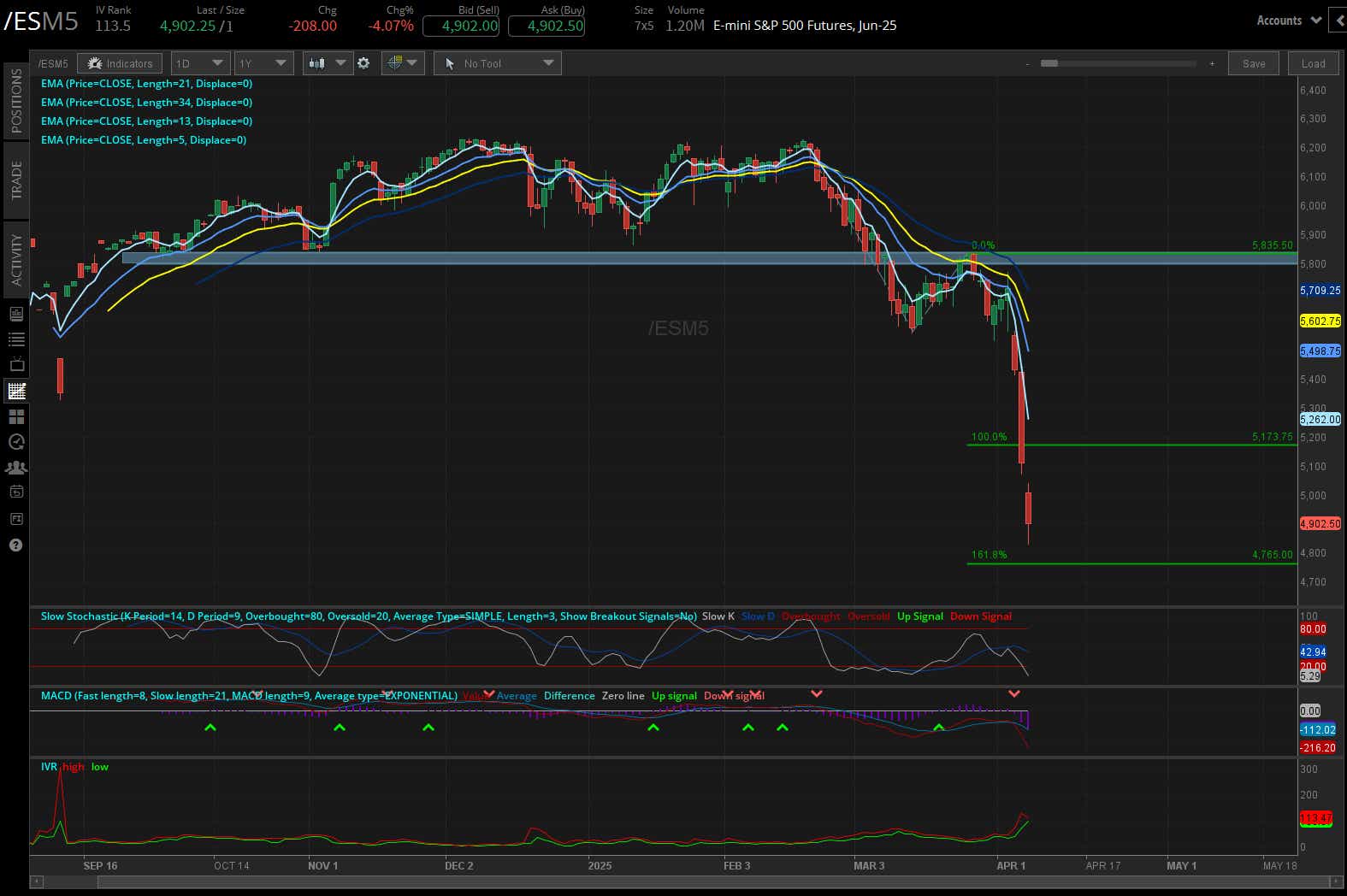Switch to the ACTIVITY side tab

15,260
